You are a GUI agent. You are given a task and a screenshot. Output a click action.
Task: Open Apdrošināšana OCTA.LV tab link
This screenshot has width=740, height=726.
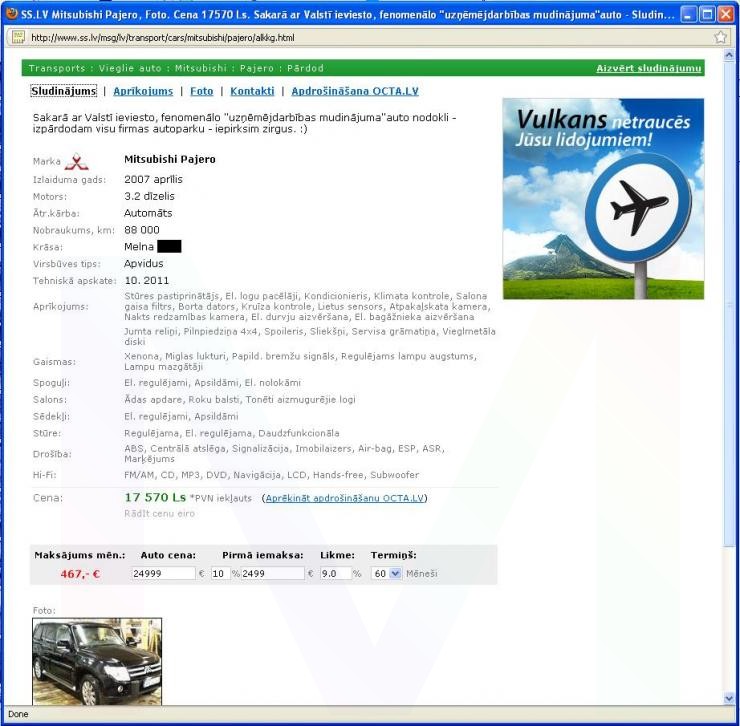point(354,91)
